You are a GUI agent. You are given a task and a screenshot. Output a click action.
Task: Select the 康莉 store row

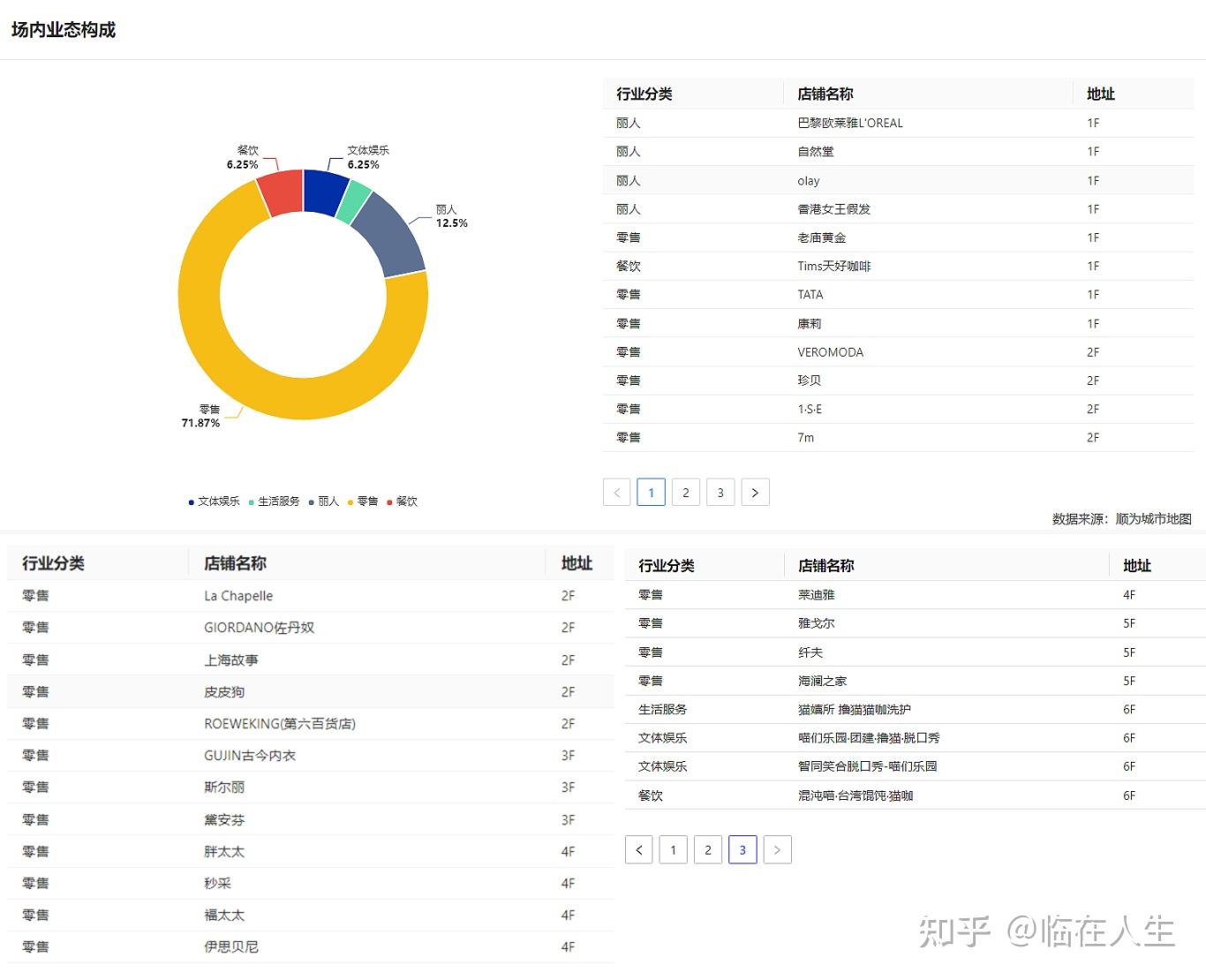898,323
